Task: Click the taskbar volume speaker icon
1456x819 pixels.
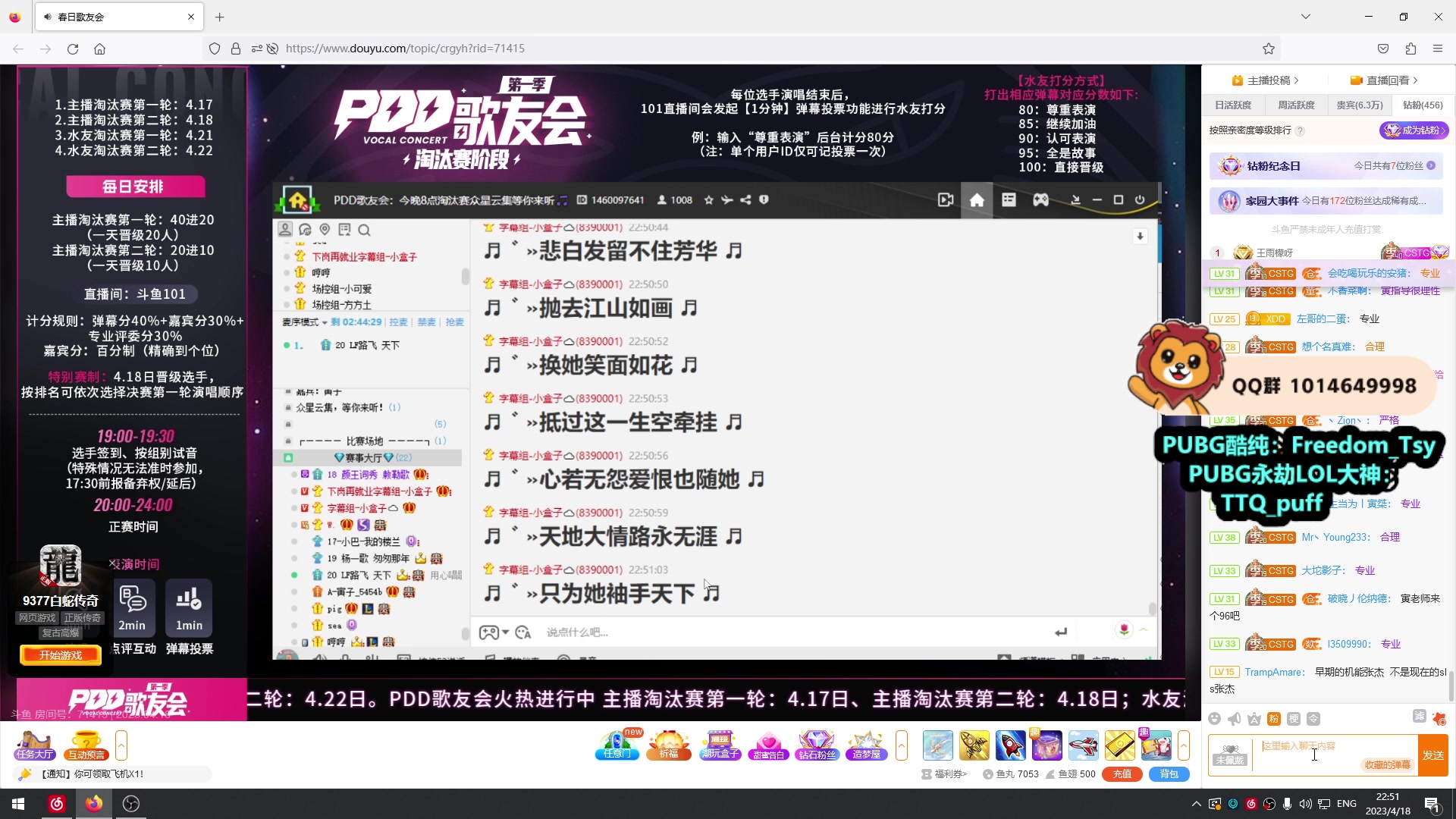Action: tap(1305, 804)
